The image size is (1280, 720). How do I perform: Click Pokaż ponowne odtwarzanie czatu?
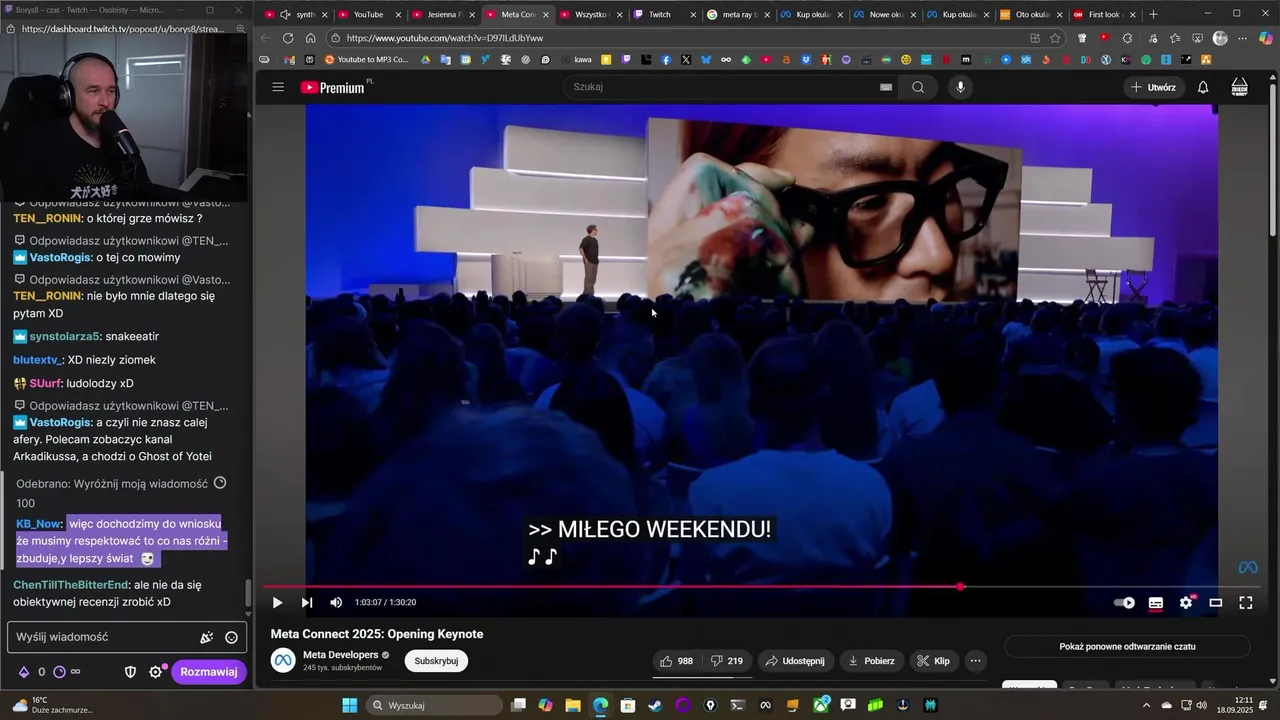pyautogui.click(x=1127, y=646)
